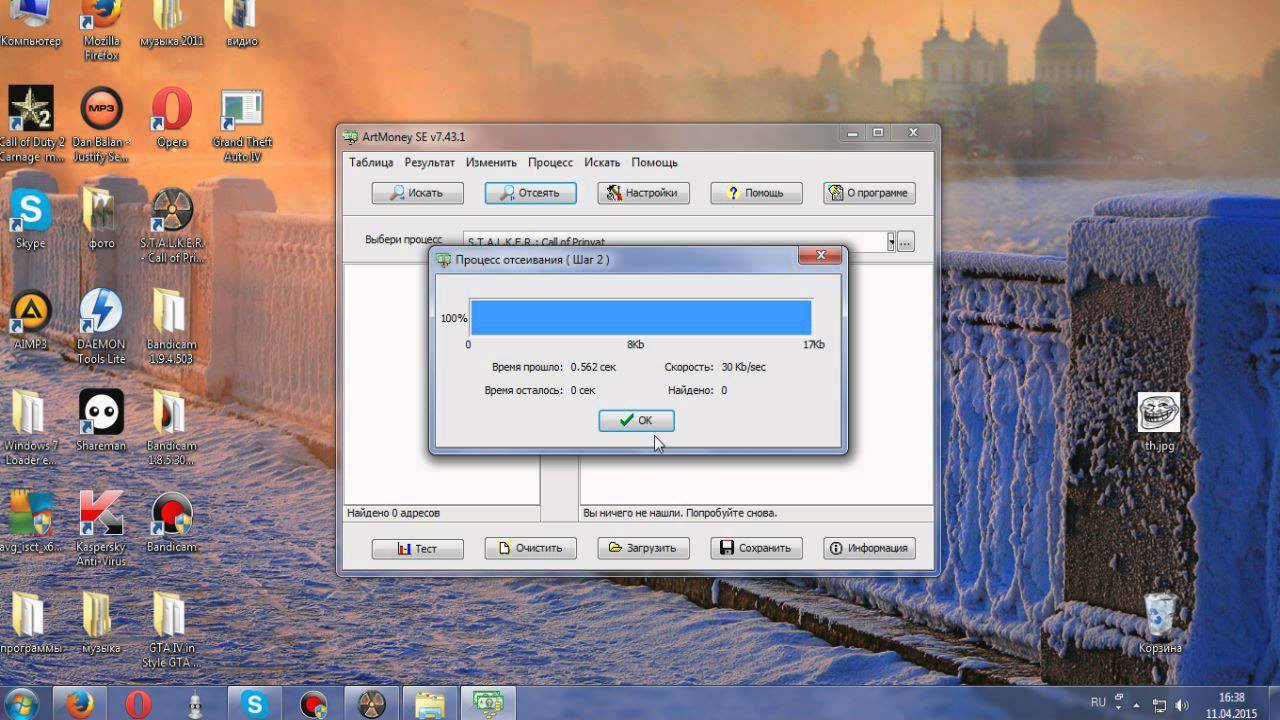
Task: Click the Загрузить button
Action: [x=644, y=548]
